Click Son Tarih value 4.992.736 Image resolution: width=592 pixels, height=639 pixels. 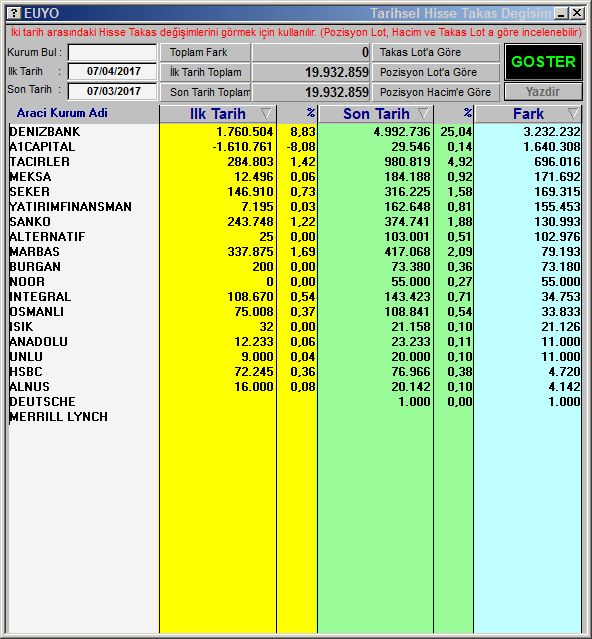click(402, 132)
